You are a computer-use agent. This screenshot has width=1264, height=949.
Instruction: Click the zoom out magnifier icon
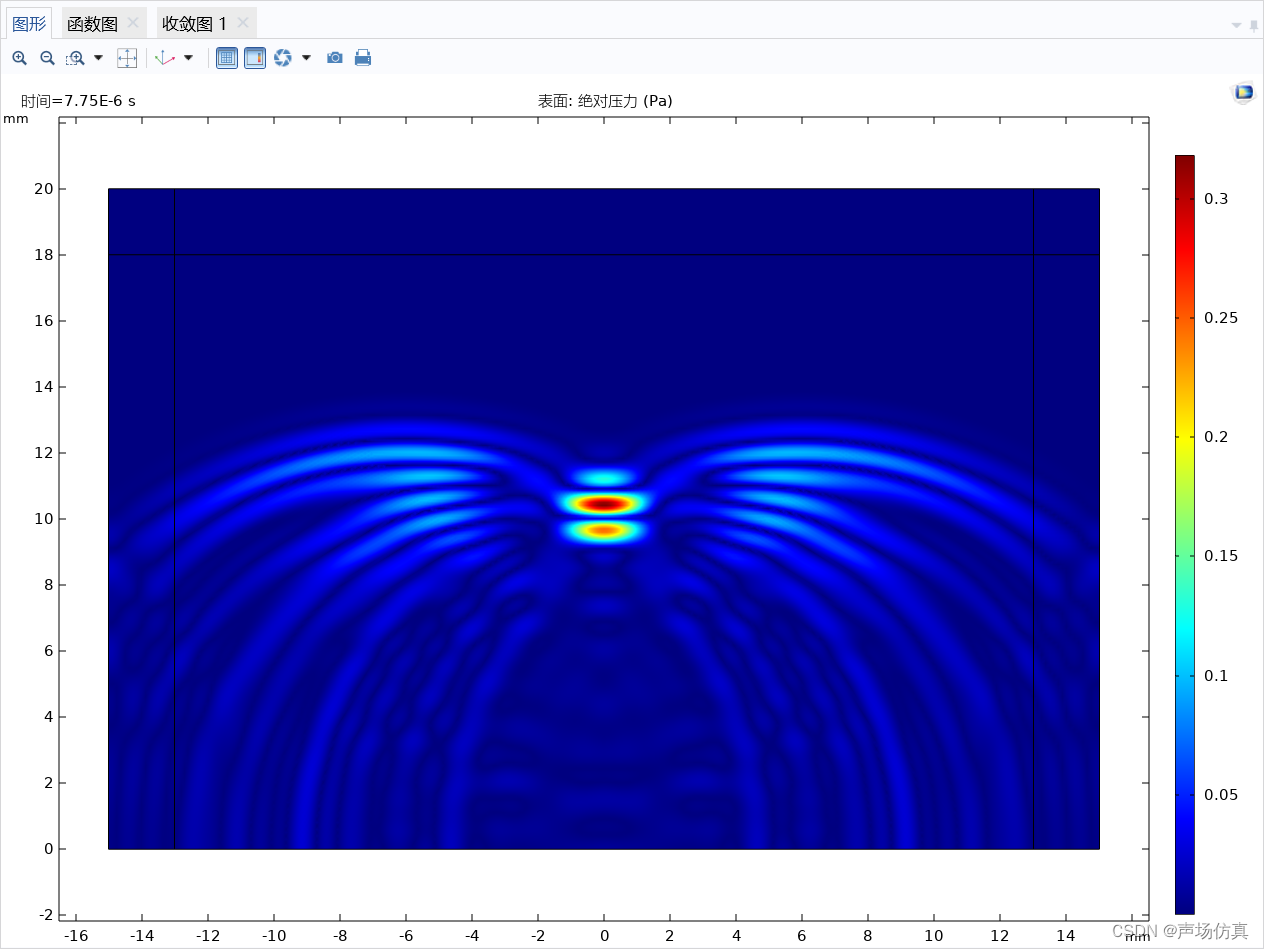point(47,58)
